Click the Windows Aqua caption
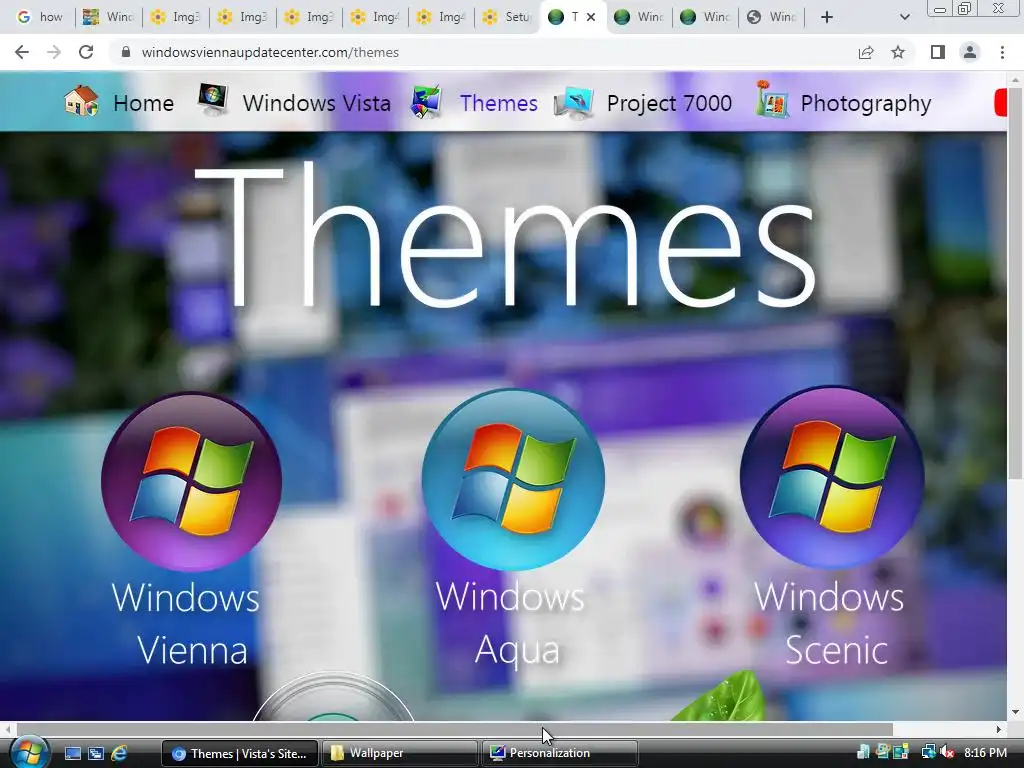 [x=511, y=623]
